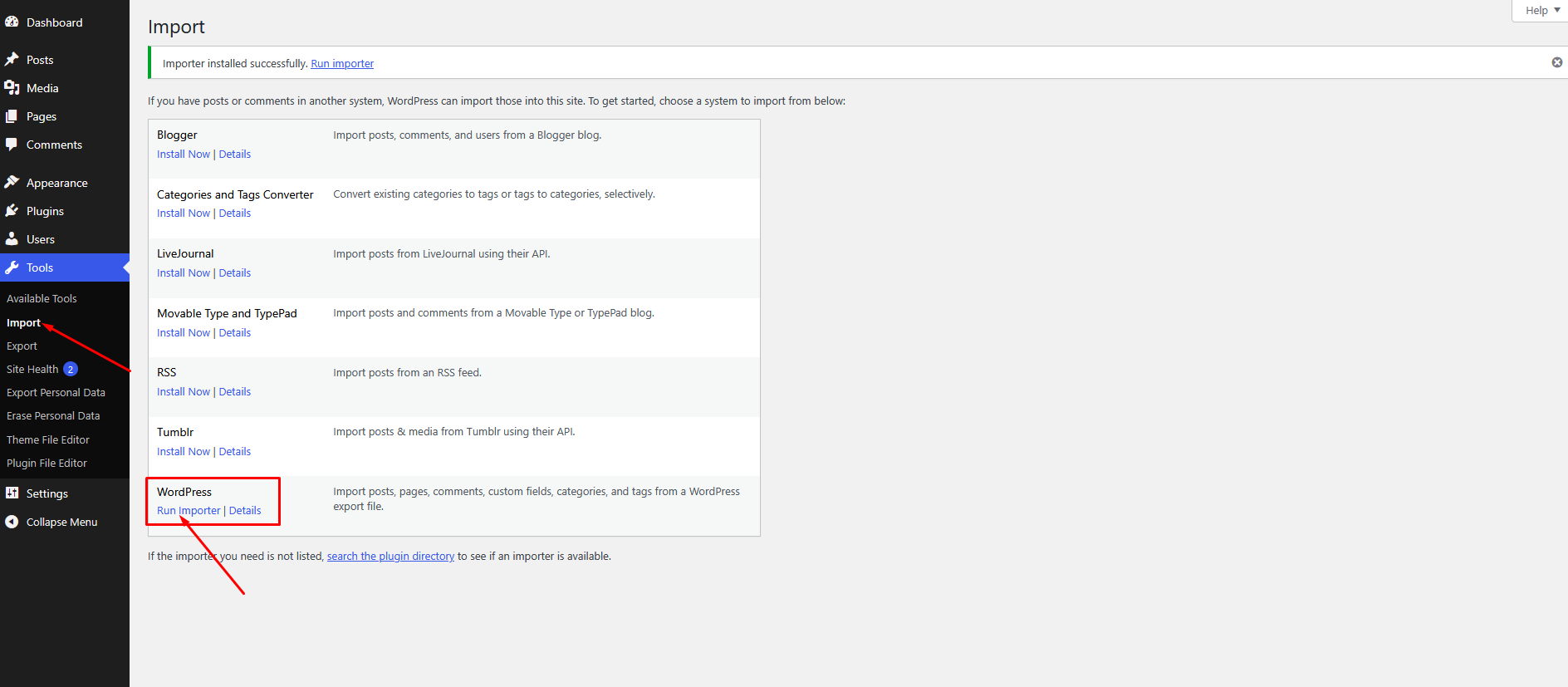View Tumblr importer details
The height and width of the screenshot is (687, 1568).
pyautogui.click(x=235, y=451)
